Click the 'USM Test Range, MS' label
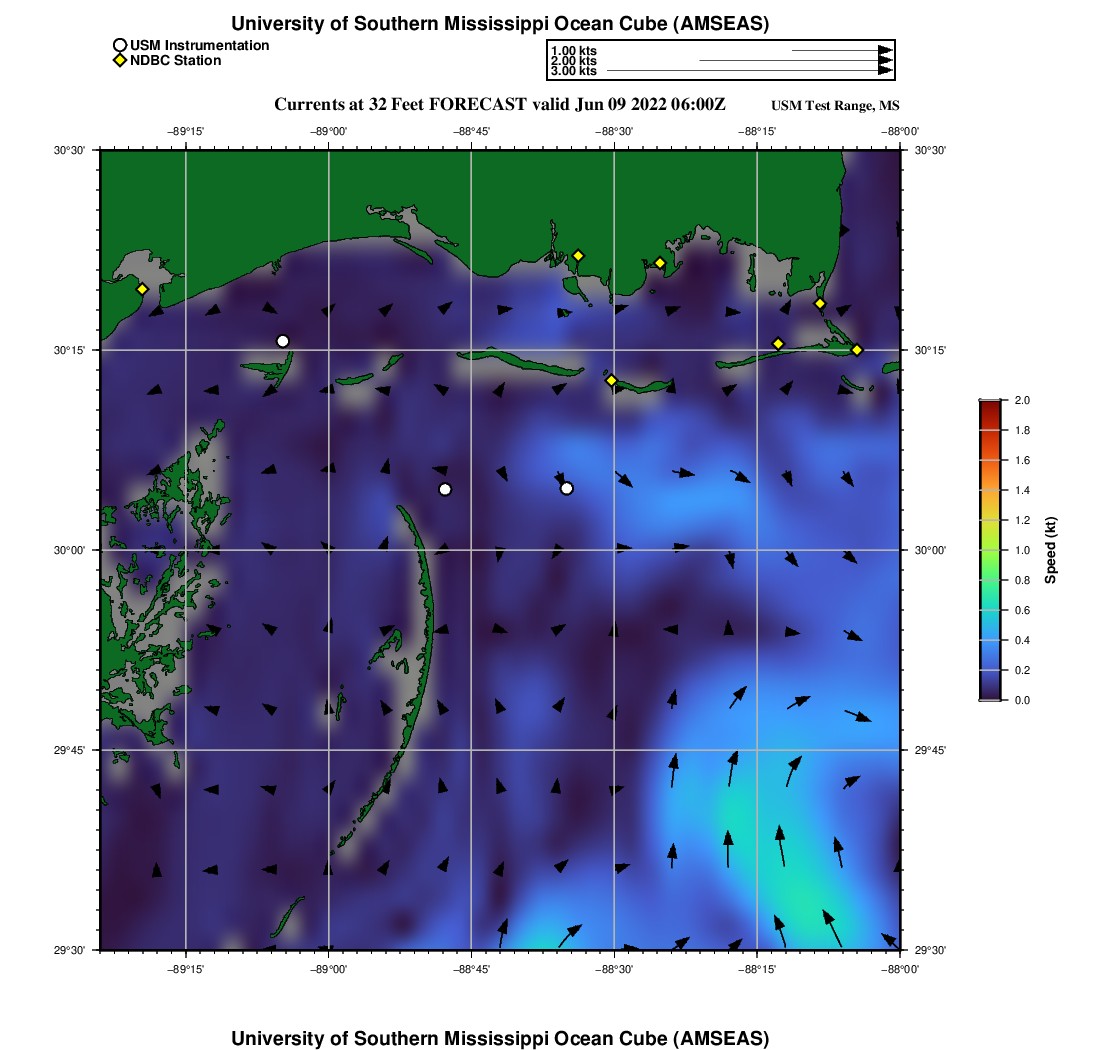1100x1050 pixels. tap(835, 106)
